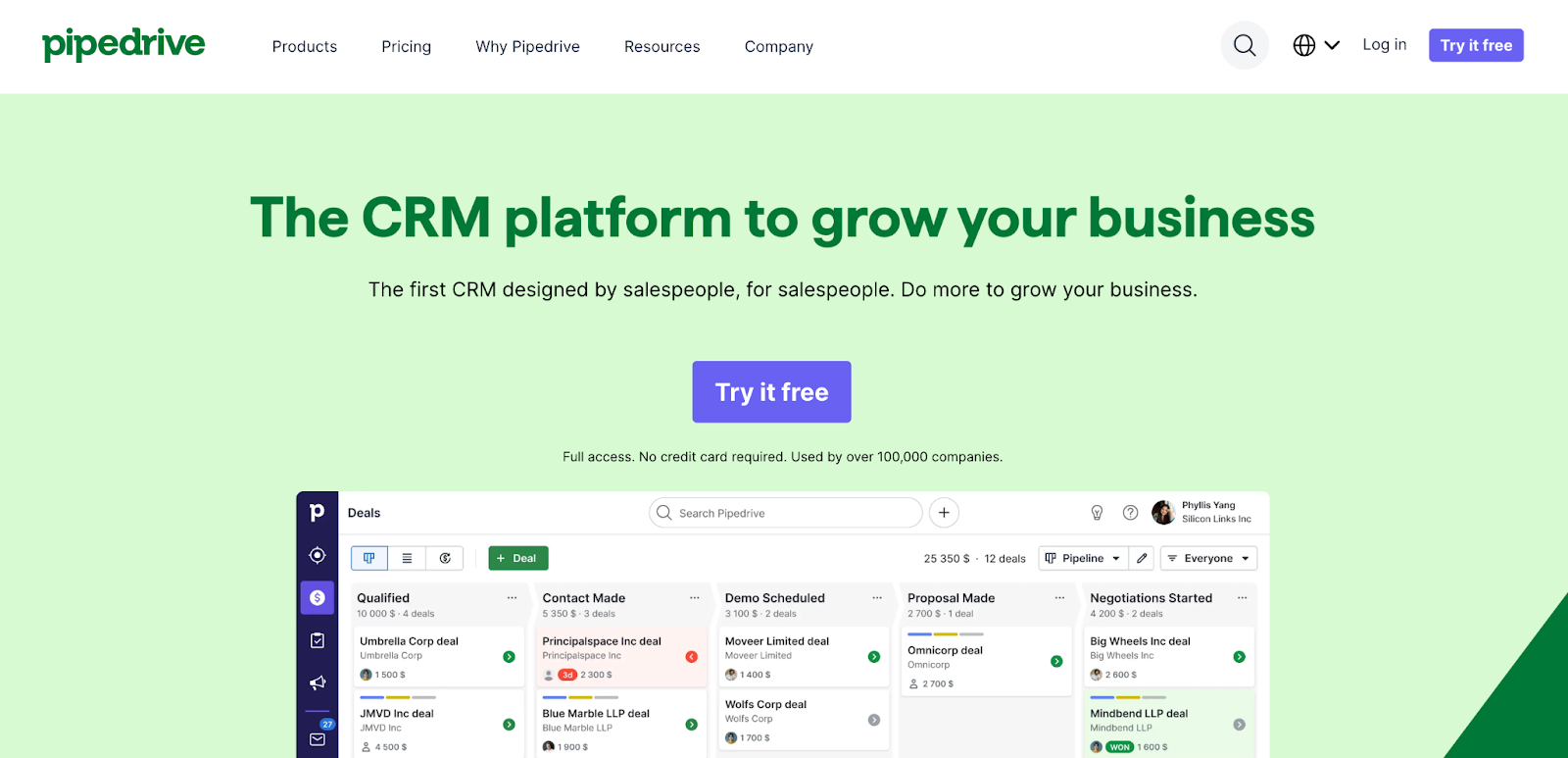
Task: Click the Deals page title
Action: [364, 513]
